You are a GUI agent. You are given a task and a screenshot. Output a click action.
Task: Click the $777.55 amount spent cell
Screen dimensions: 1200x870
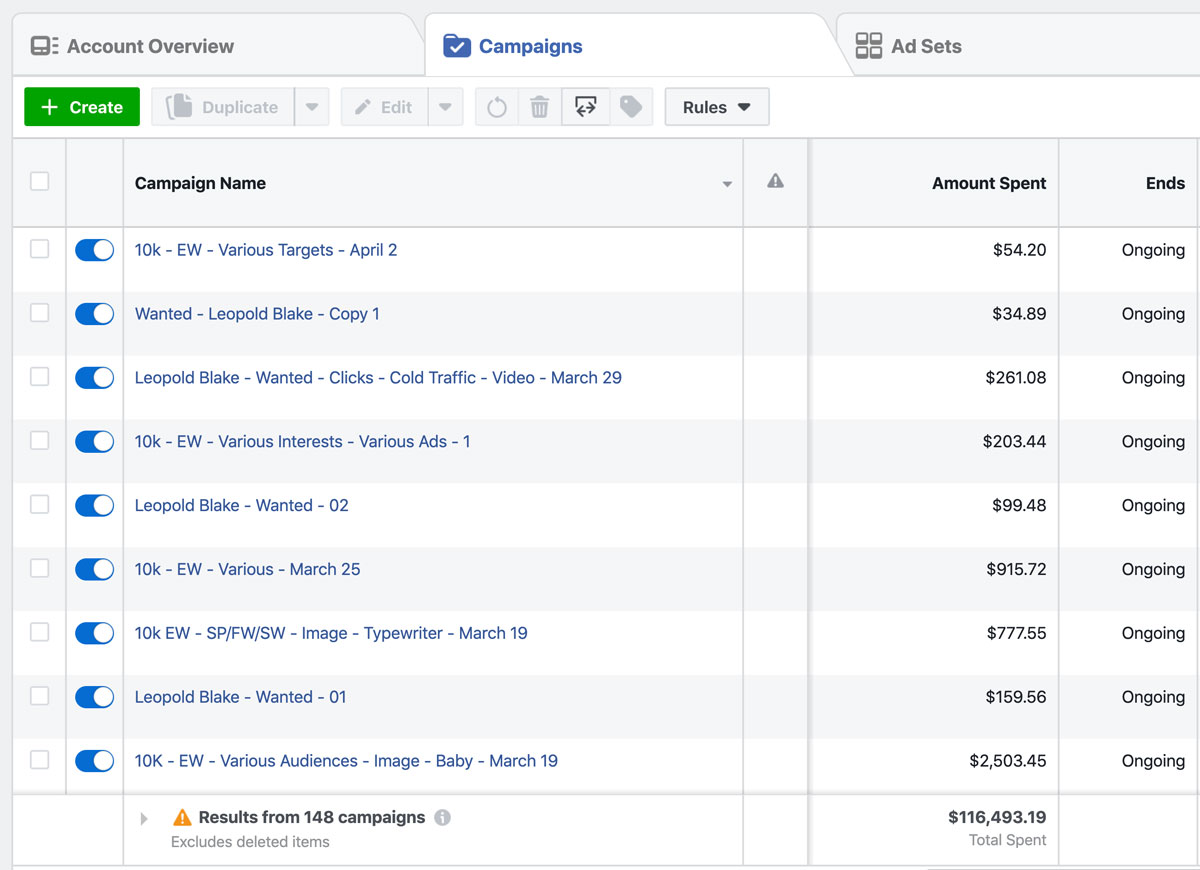click(1016, 633)
